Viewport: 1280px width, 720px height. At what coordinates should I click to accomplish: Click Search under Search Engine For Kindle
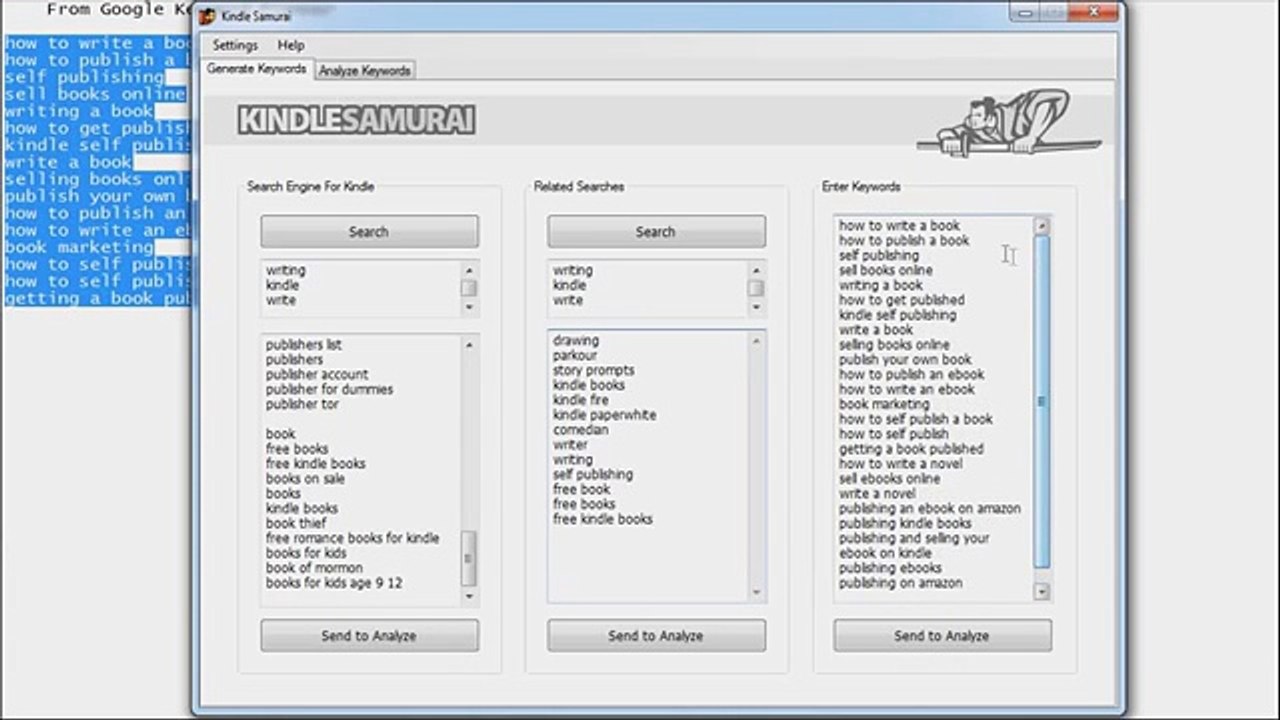[x=369, y=231]
